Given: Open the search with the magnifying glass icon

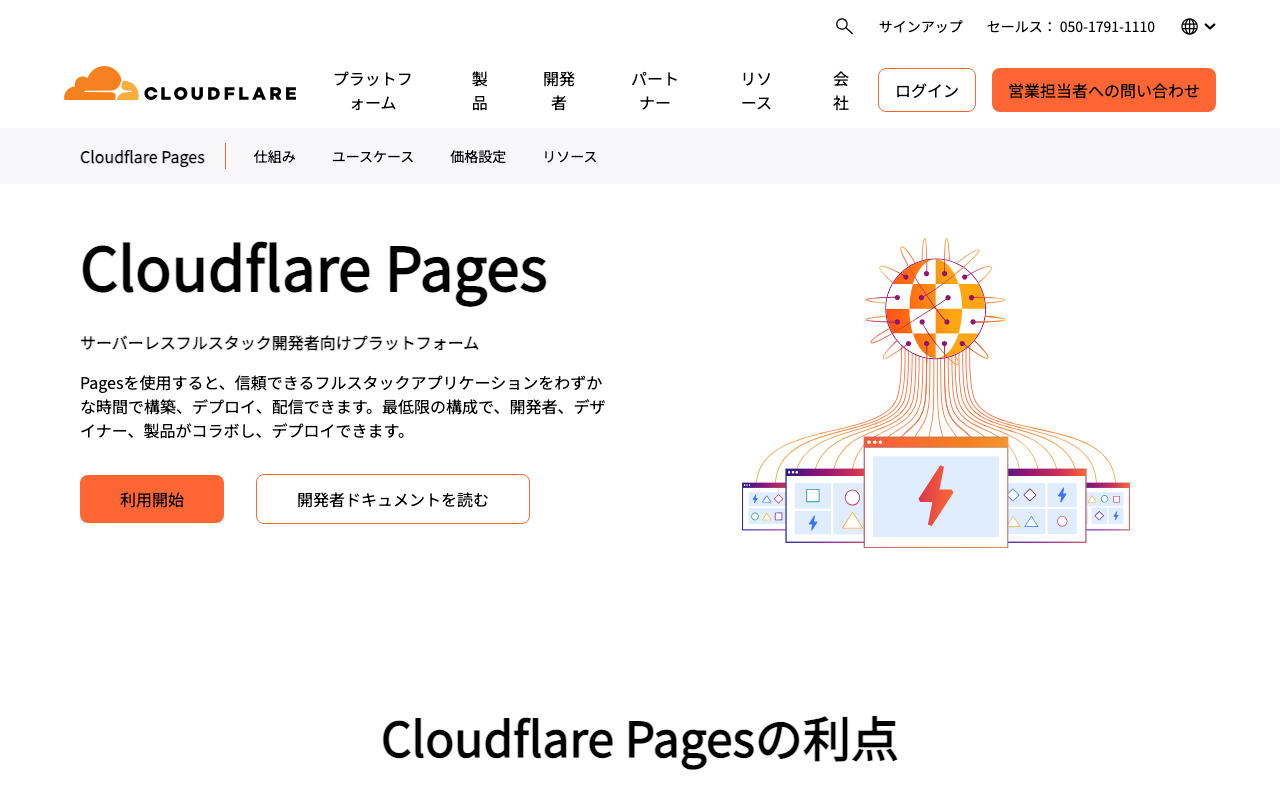Looking at the screenshot, I should 843,26.
